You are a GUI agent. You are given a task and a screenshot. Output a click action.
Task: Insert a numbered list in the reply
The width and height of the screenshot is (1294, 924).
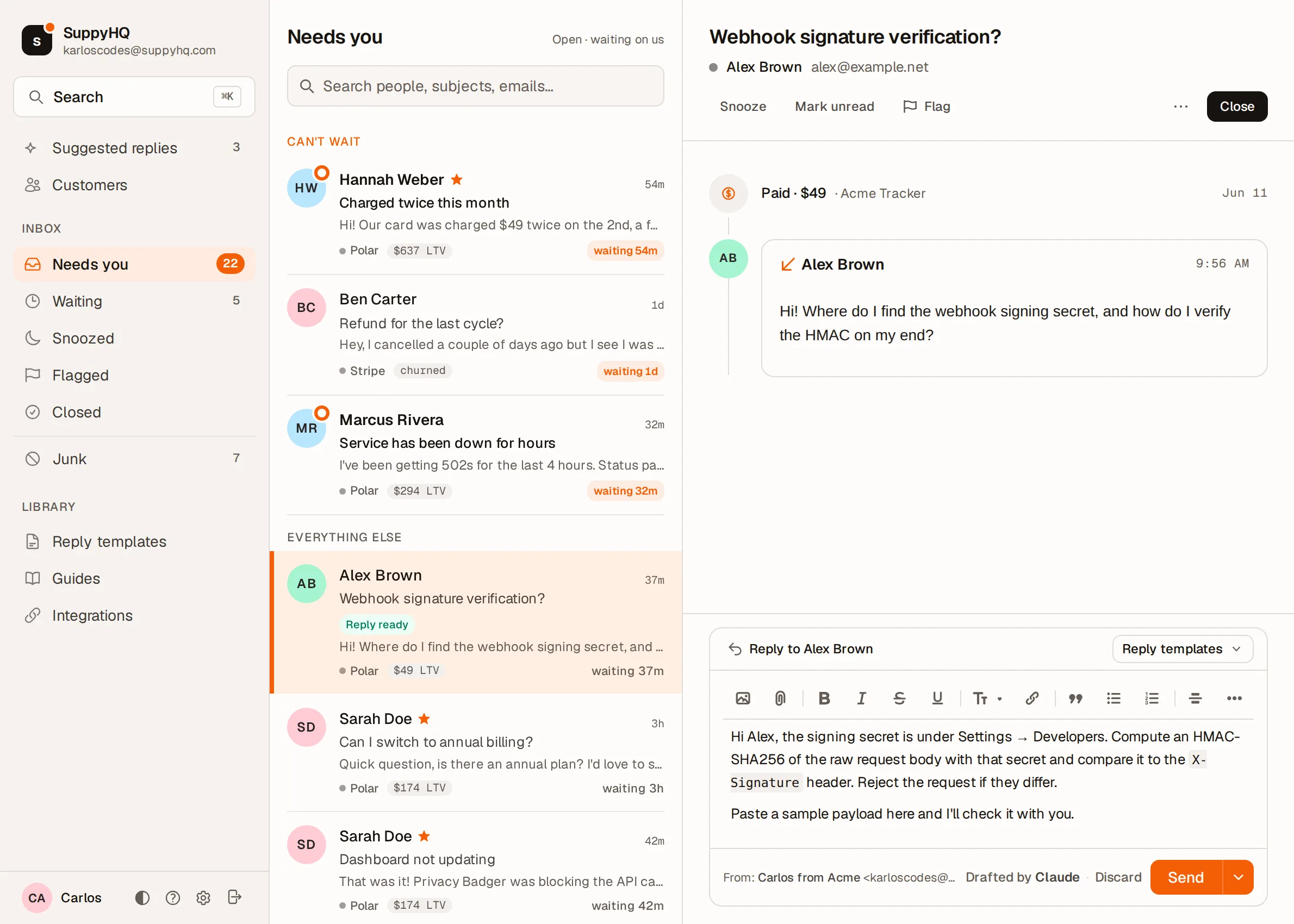(x=1152, y=698)
